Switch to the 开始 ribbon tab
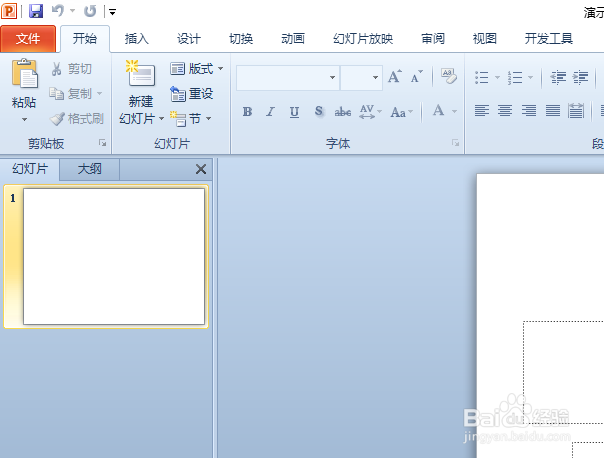This screenshot has height=458, width=604. pos(85,39)
